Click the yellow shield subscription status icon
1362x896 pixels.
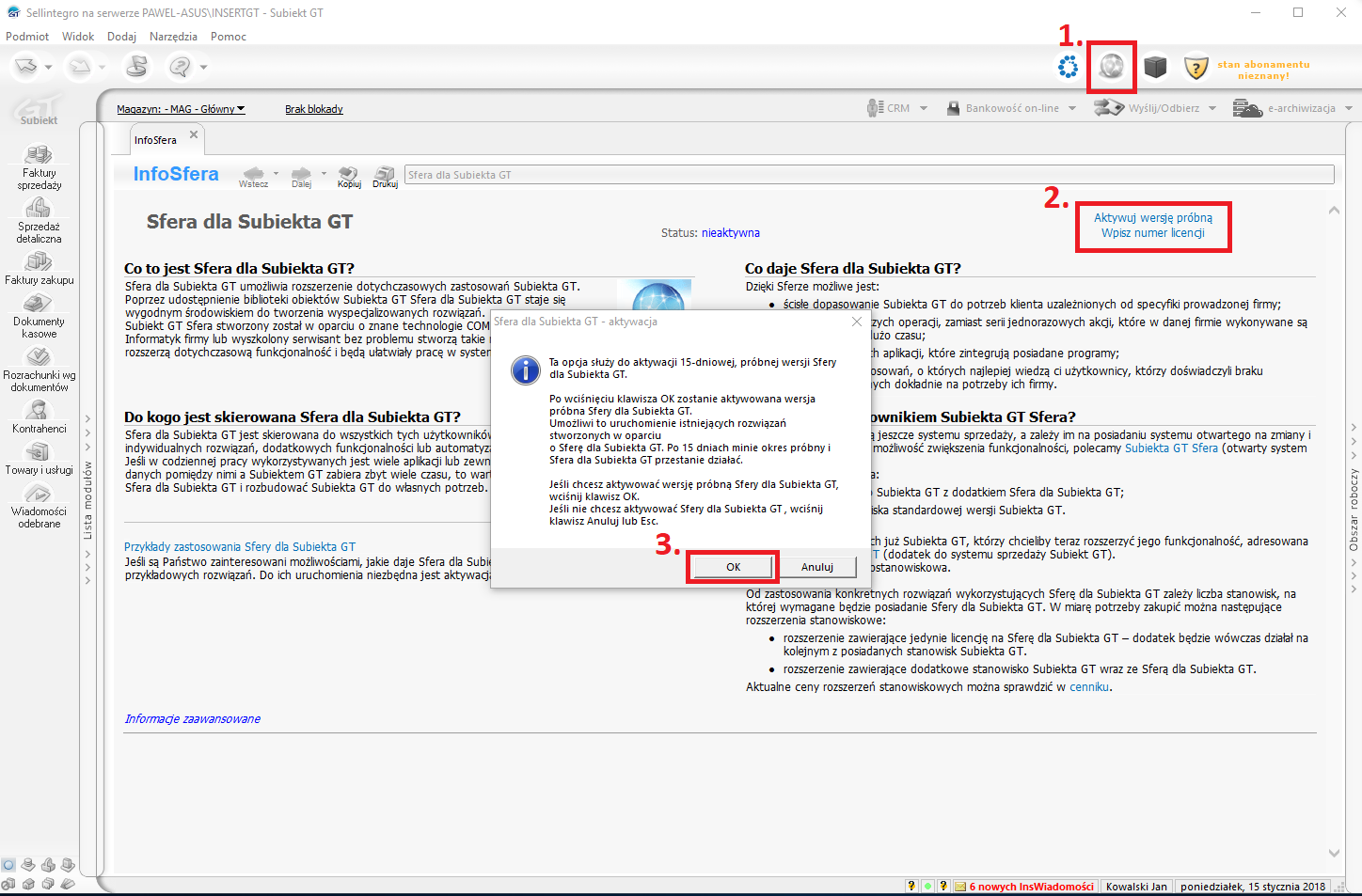coord(1196,68)
